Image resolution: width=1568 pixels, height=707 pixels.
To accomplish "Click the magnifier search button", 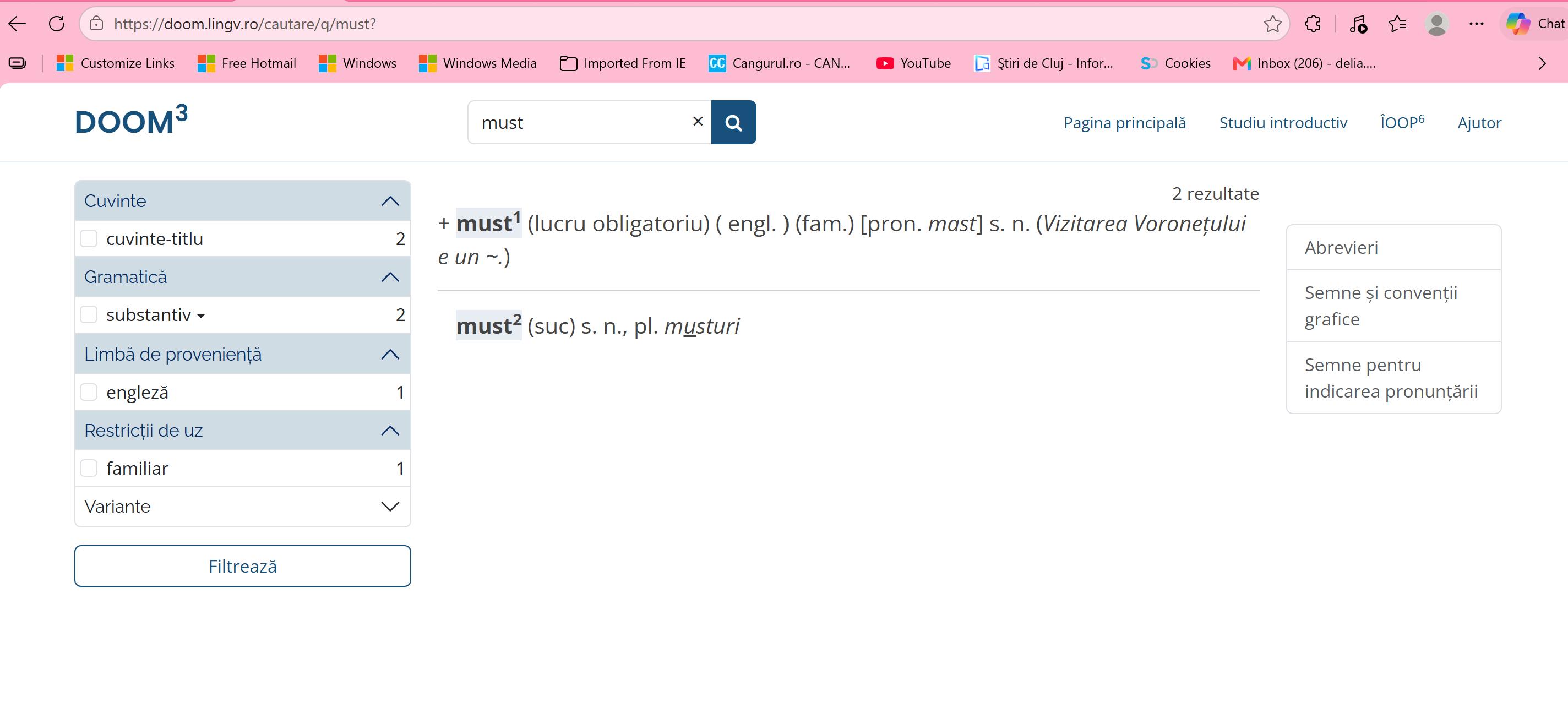I will coord(733,122).
